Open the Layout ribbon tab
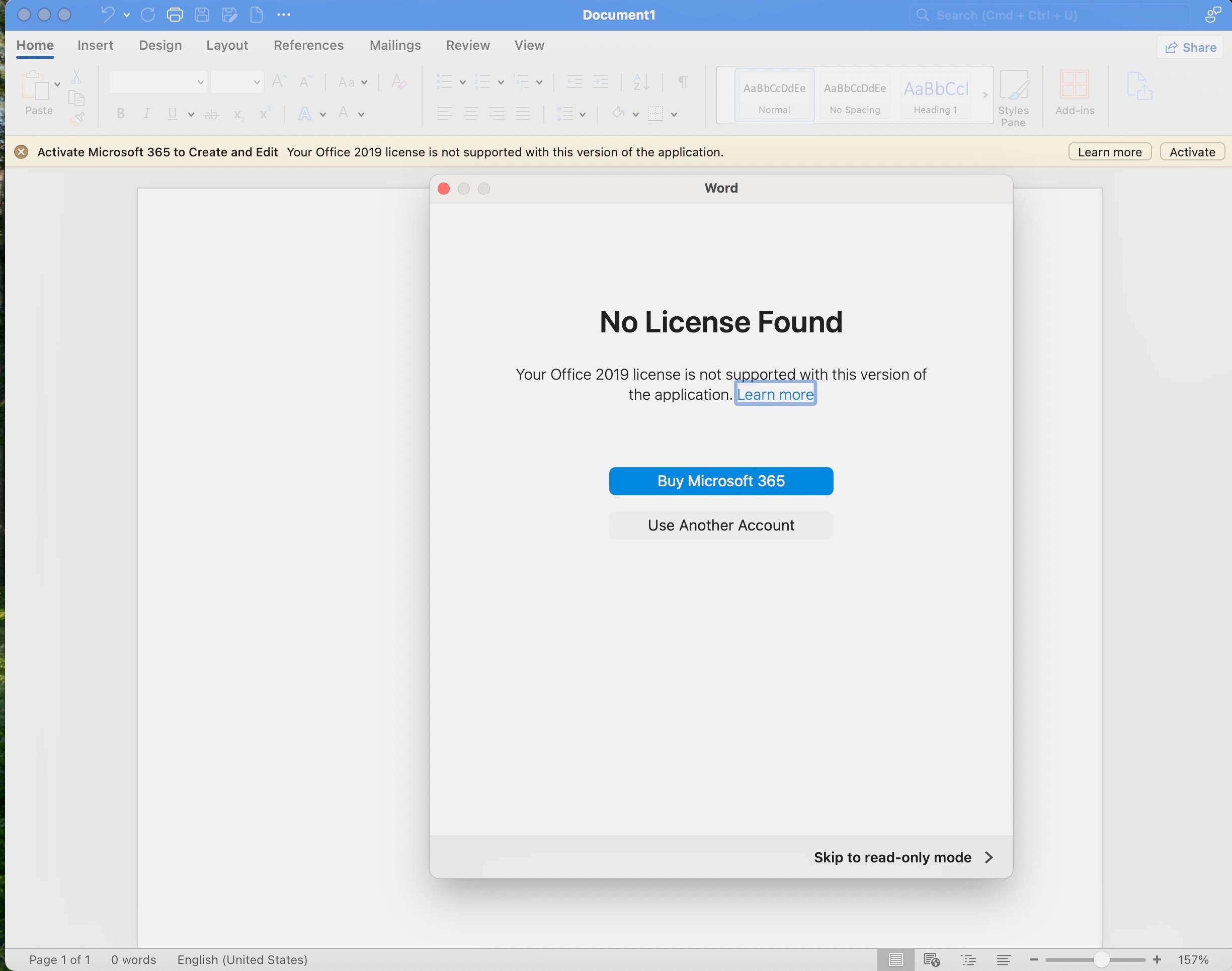The width and height of the screenshot is (1232, 971). tap(227, 45)
